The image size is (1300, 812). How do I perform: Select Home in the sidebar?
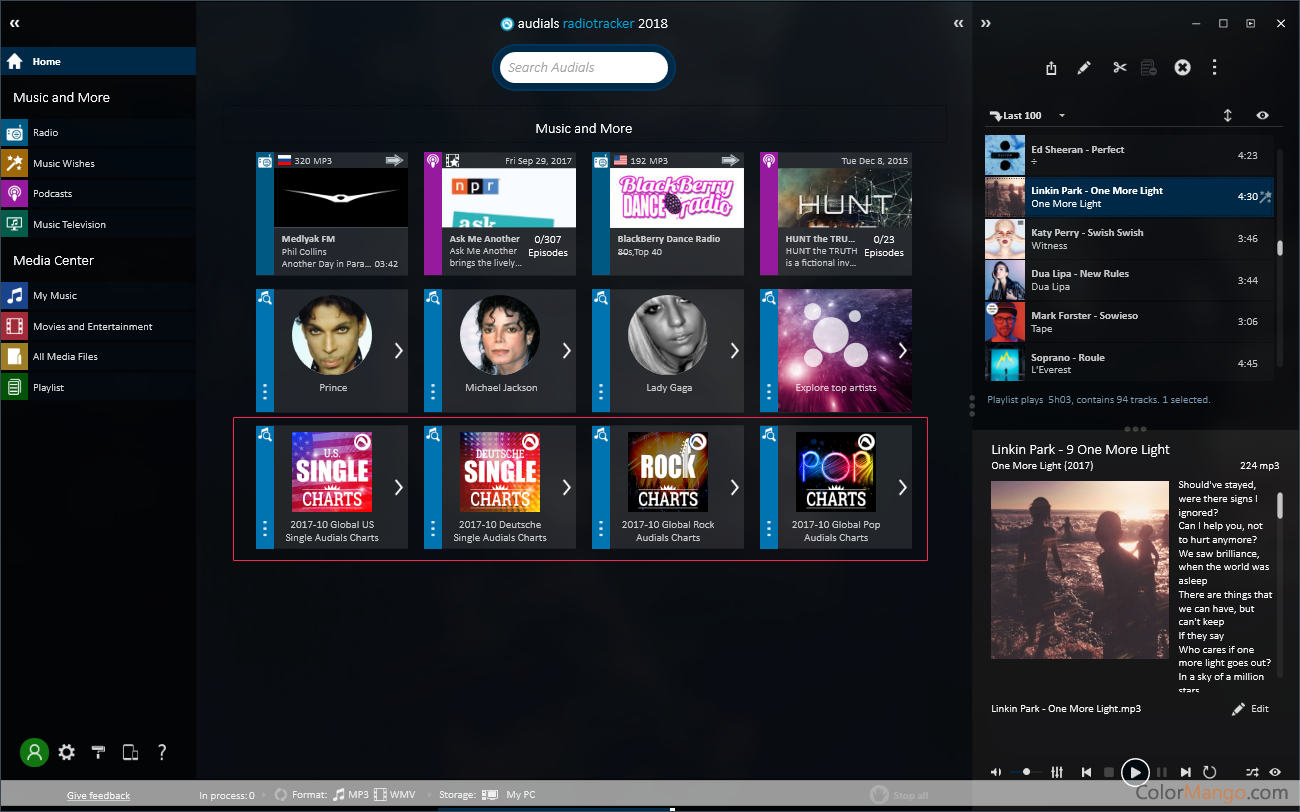(98, 61)
